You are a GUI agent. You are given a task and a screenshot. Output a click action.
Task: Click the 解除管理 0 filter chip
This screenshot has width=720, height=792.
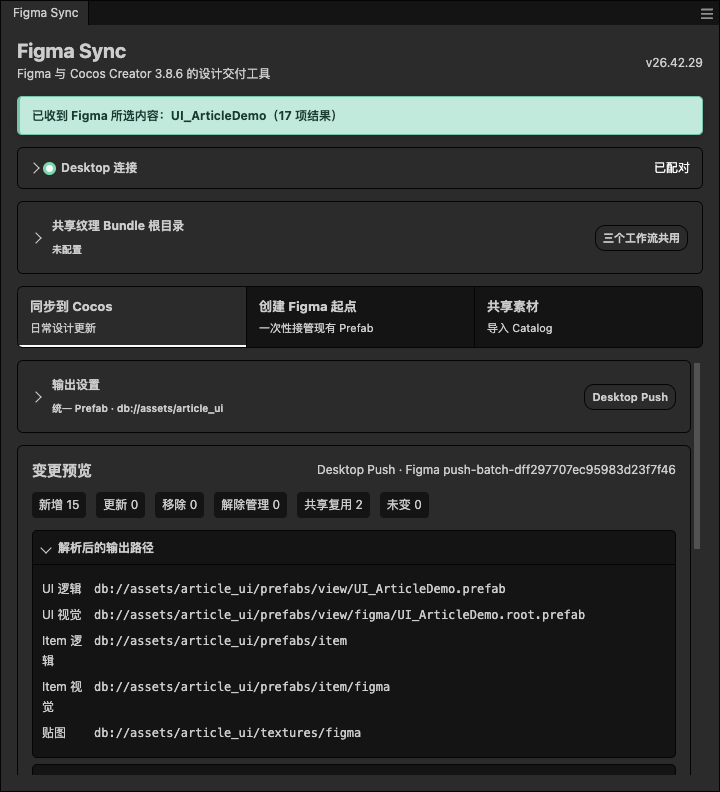coord(250,505)
